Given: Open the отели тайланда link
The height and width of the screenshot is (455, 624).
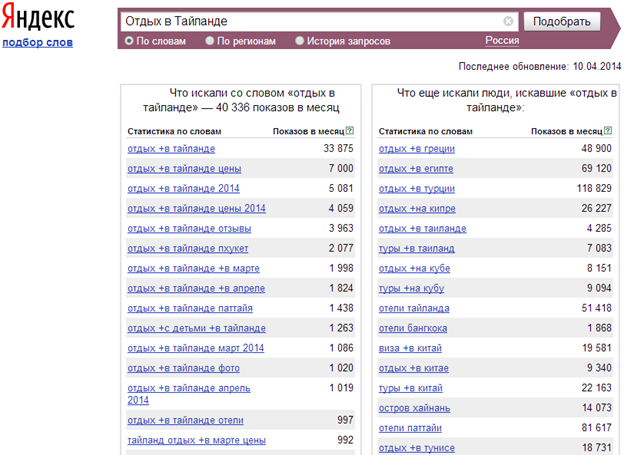Looking at the screenshot, I should click(414, 308).
